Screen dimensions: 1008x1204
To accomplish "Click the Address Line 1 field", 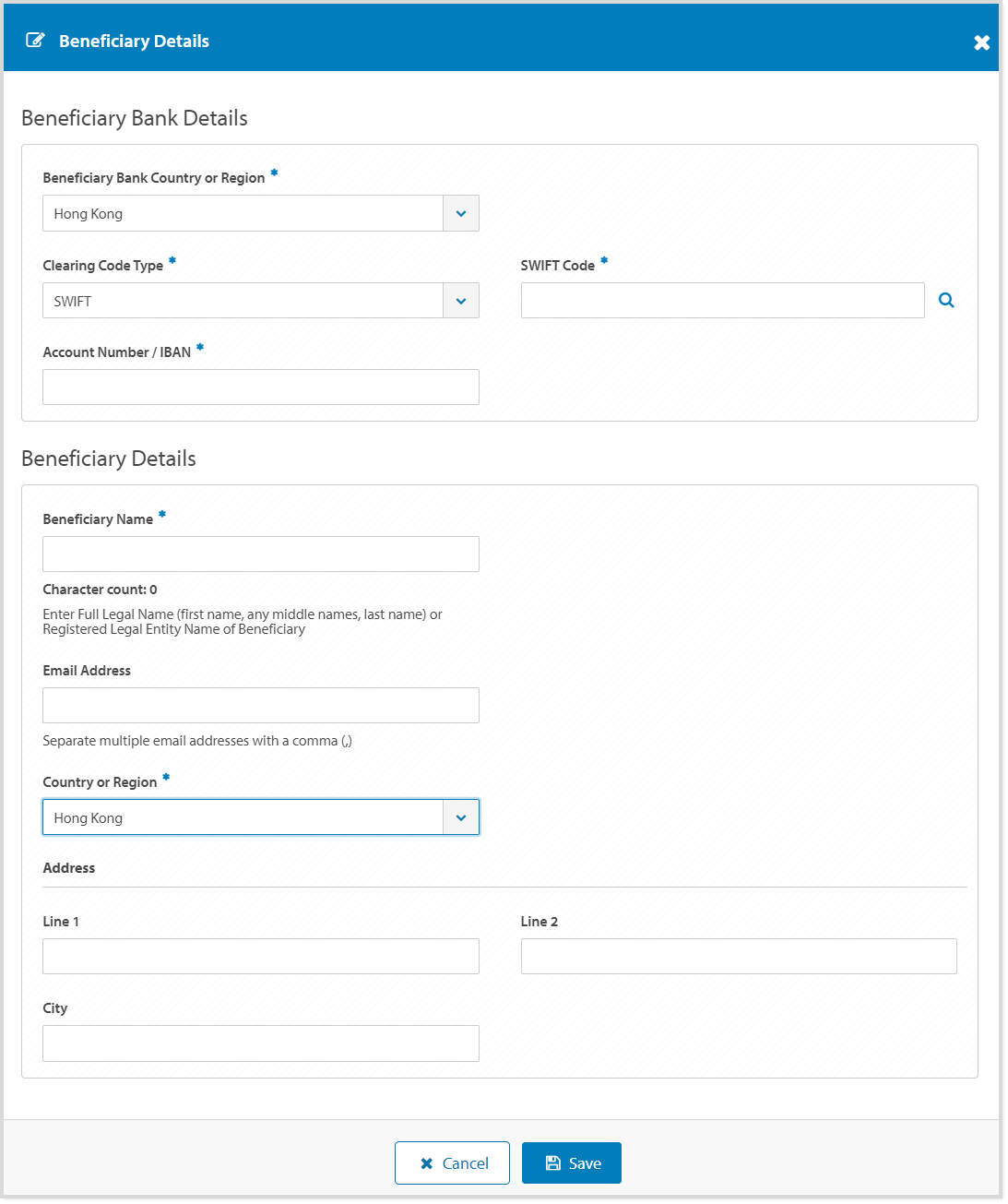I will (x=260, y=956).
